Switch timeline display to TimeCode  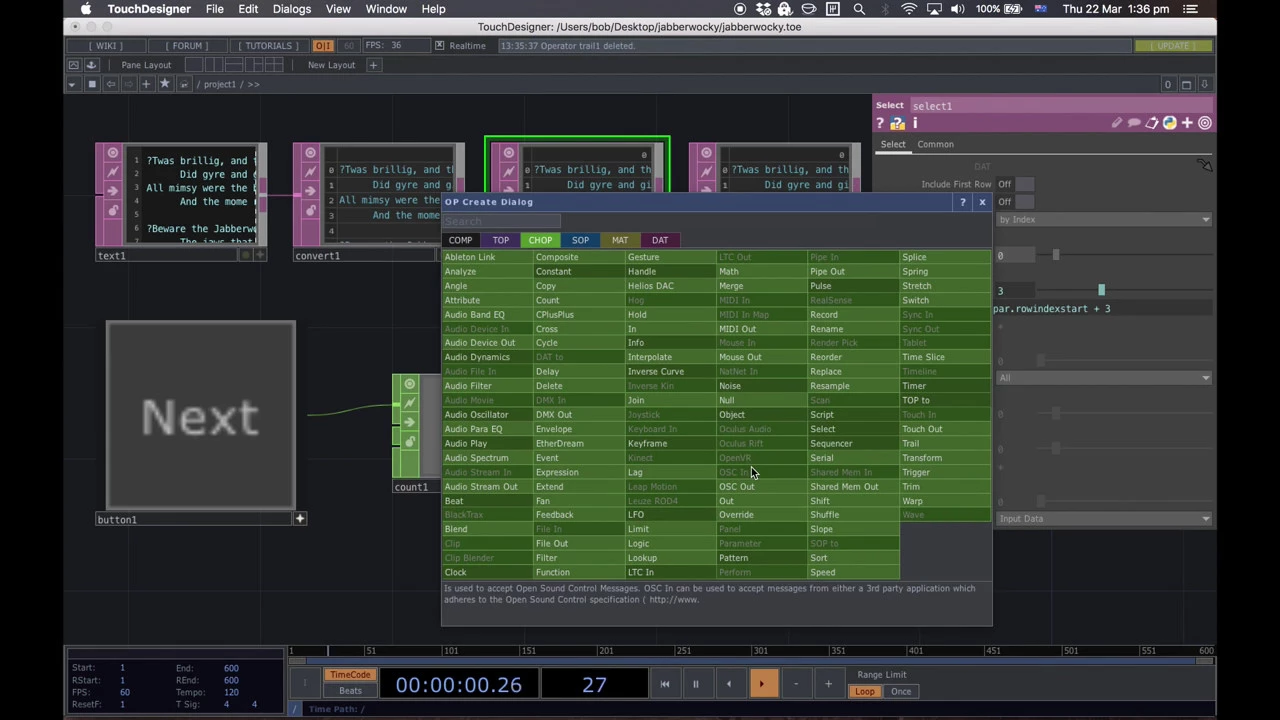[350, 675]
